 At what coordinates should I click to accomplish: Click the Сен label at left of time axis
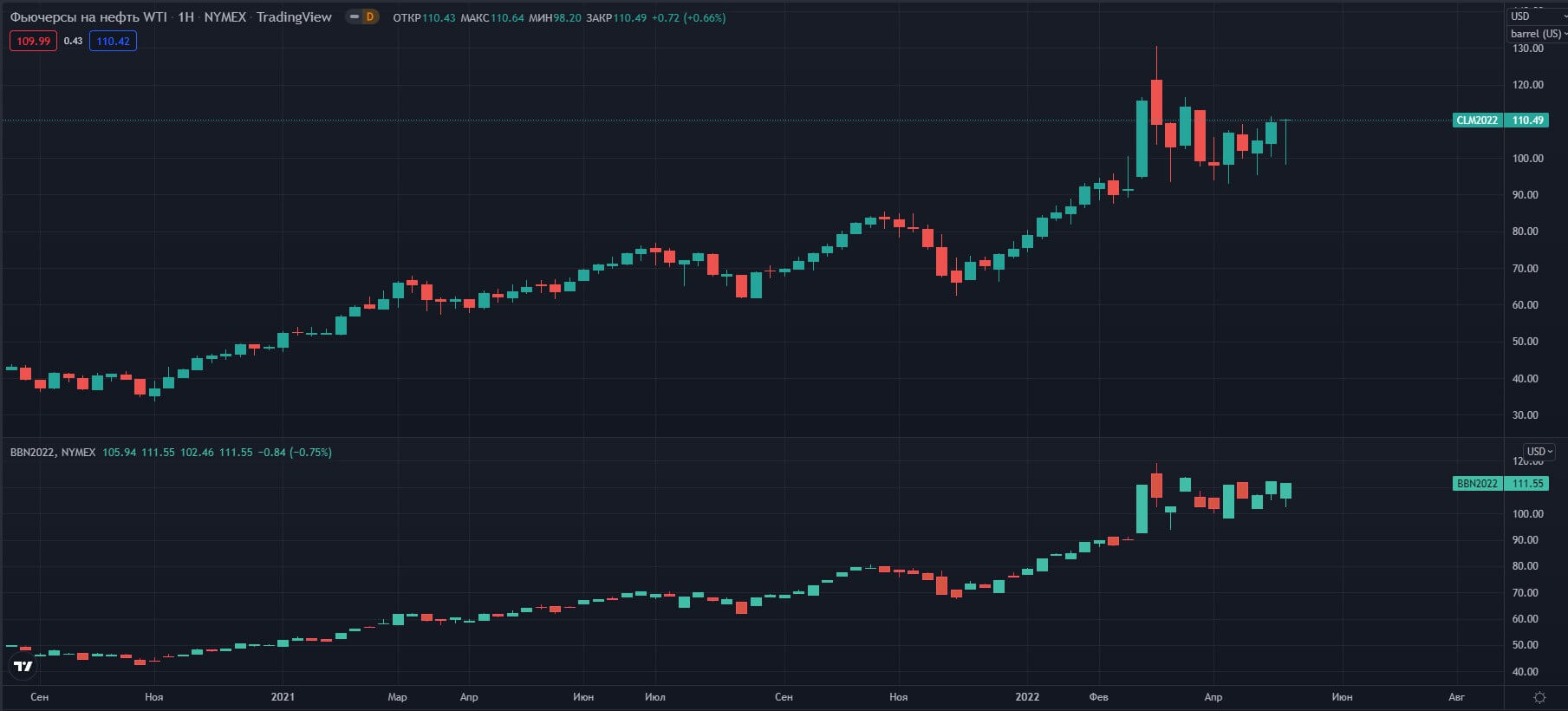click(39, 697)
